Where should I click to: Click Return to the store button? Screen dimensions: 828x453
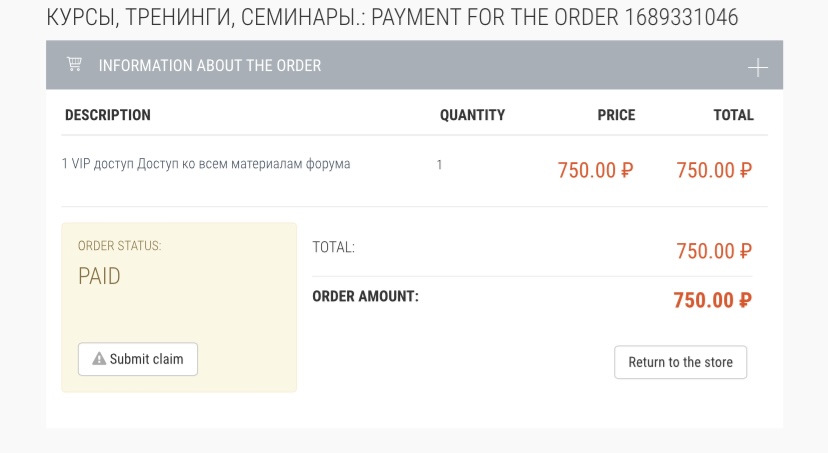pyautogui.click(x=680, y=362)
